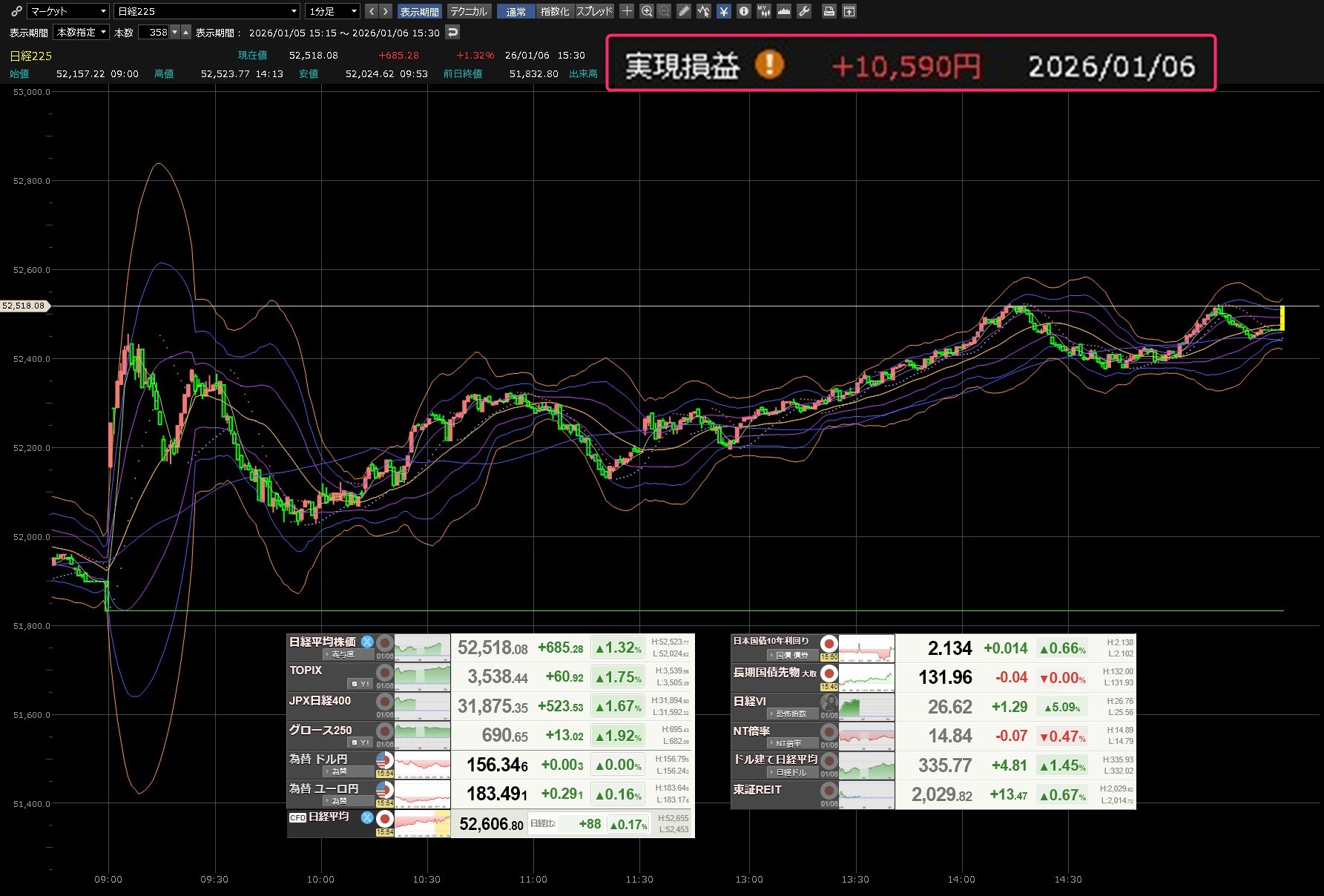Toggle the 指数化 indexed display mode
This screenshot has width=1324, height=896.
(x=554, y=11)
